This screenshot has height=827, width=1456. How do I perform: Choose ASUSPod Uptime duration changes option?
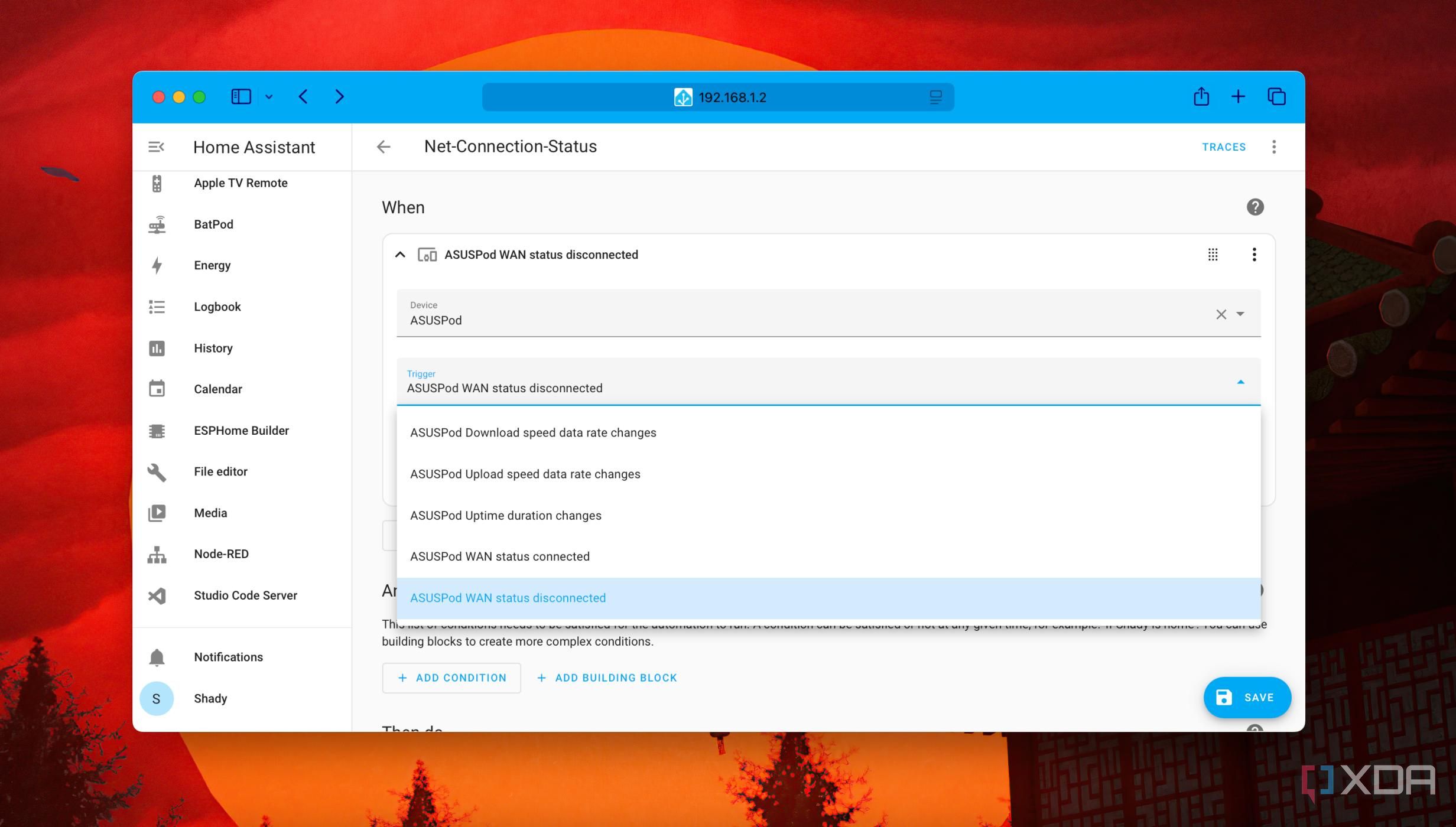tap(505, 515)
